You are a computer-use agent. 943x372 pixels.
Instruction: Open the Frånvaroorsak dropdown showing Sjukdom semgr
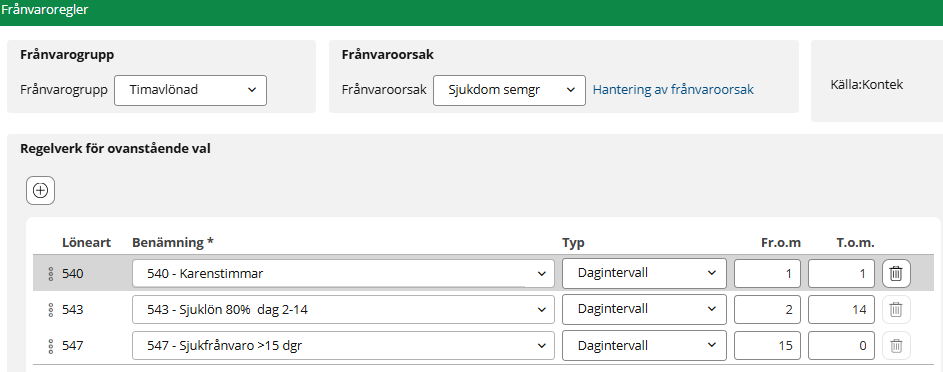point(509,90)
